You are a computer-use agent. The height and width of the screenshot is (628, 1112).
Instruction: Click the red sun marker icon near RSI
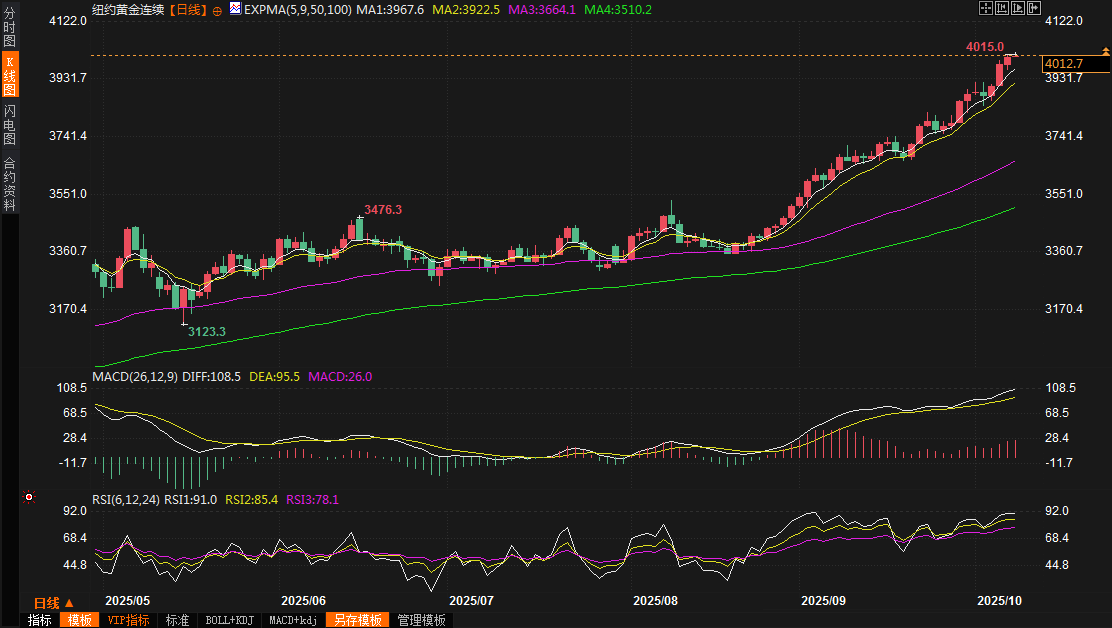pyautogui.click(x=29, y=497)
